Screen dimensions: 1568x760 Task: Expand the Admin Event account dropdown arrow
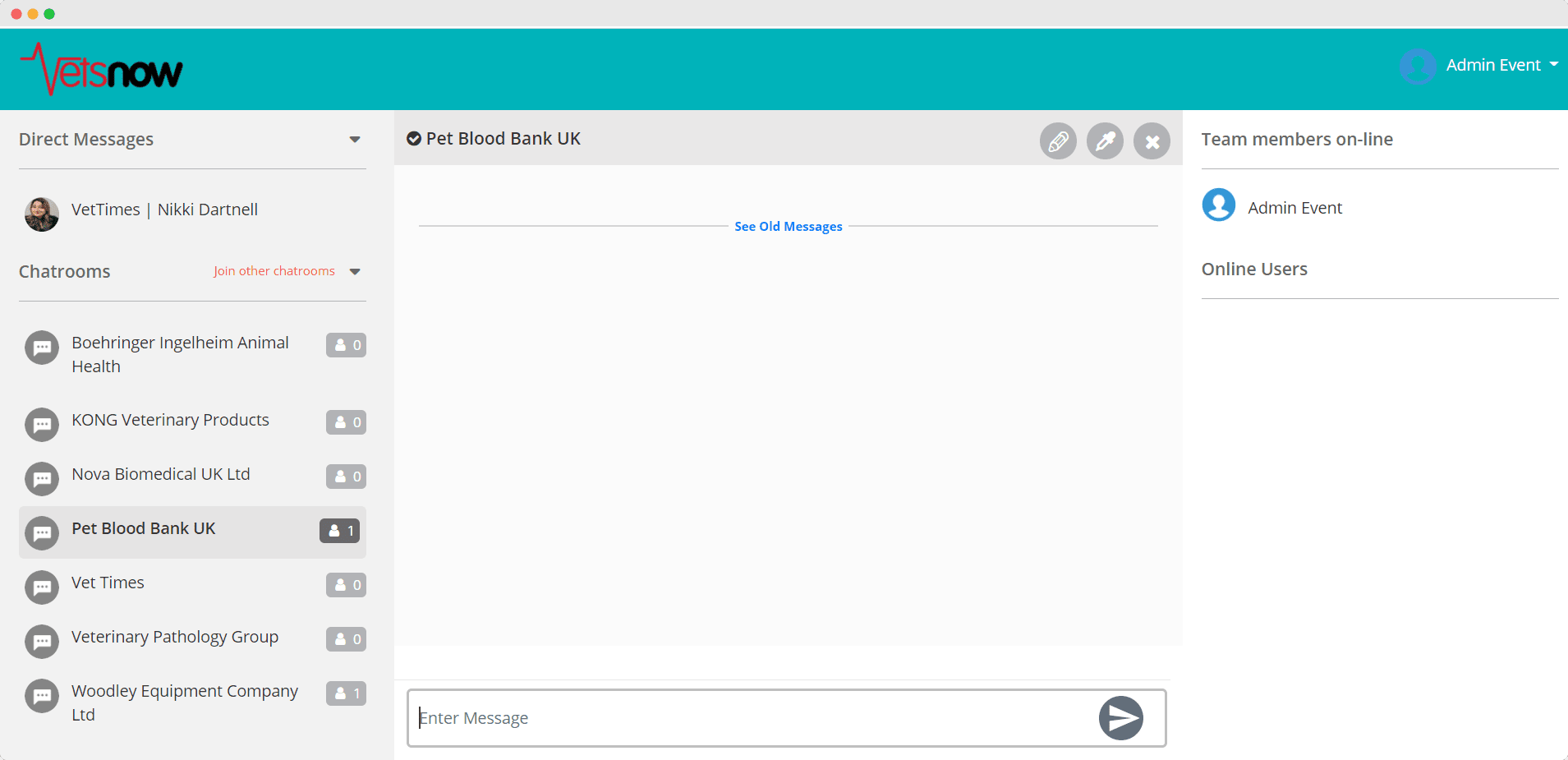[x=1554, y=64]
